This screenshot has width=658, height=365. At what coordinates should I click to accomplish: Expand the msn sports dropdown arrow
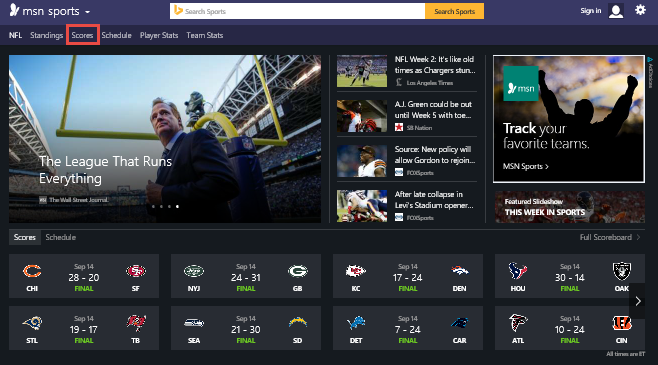[x=87, y=12]
